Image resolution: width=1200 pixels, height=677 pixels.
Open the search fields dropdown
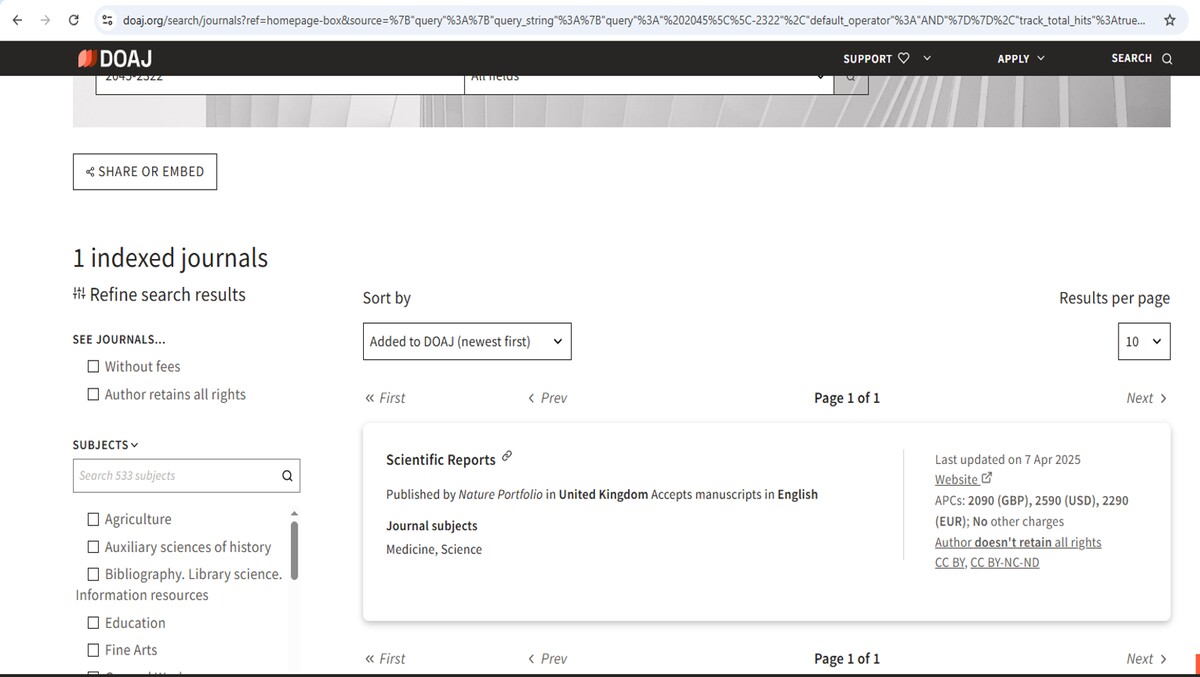click(x=649, y=78)
